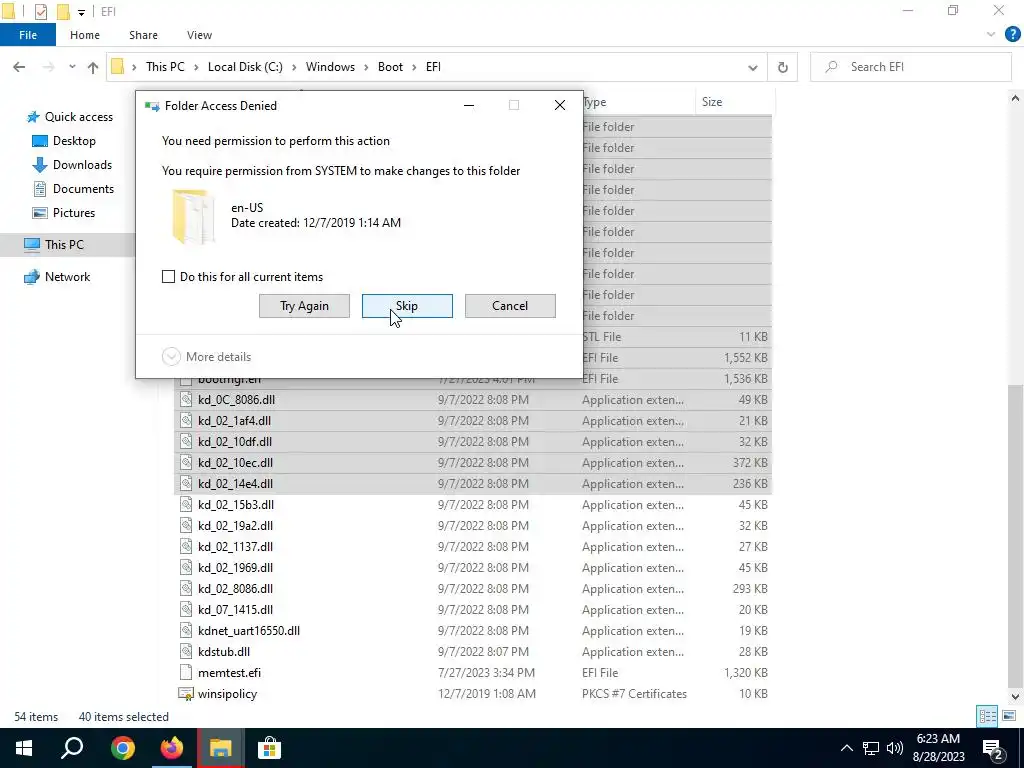The height and width of the screenshot is (768, 1024).
Task: Select the file kd_02_10ec.dll
Action: (236, 462)
